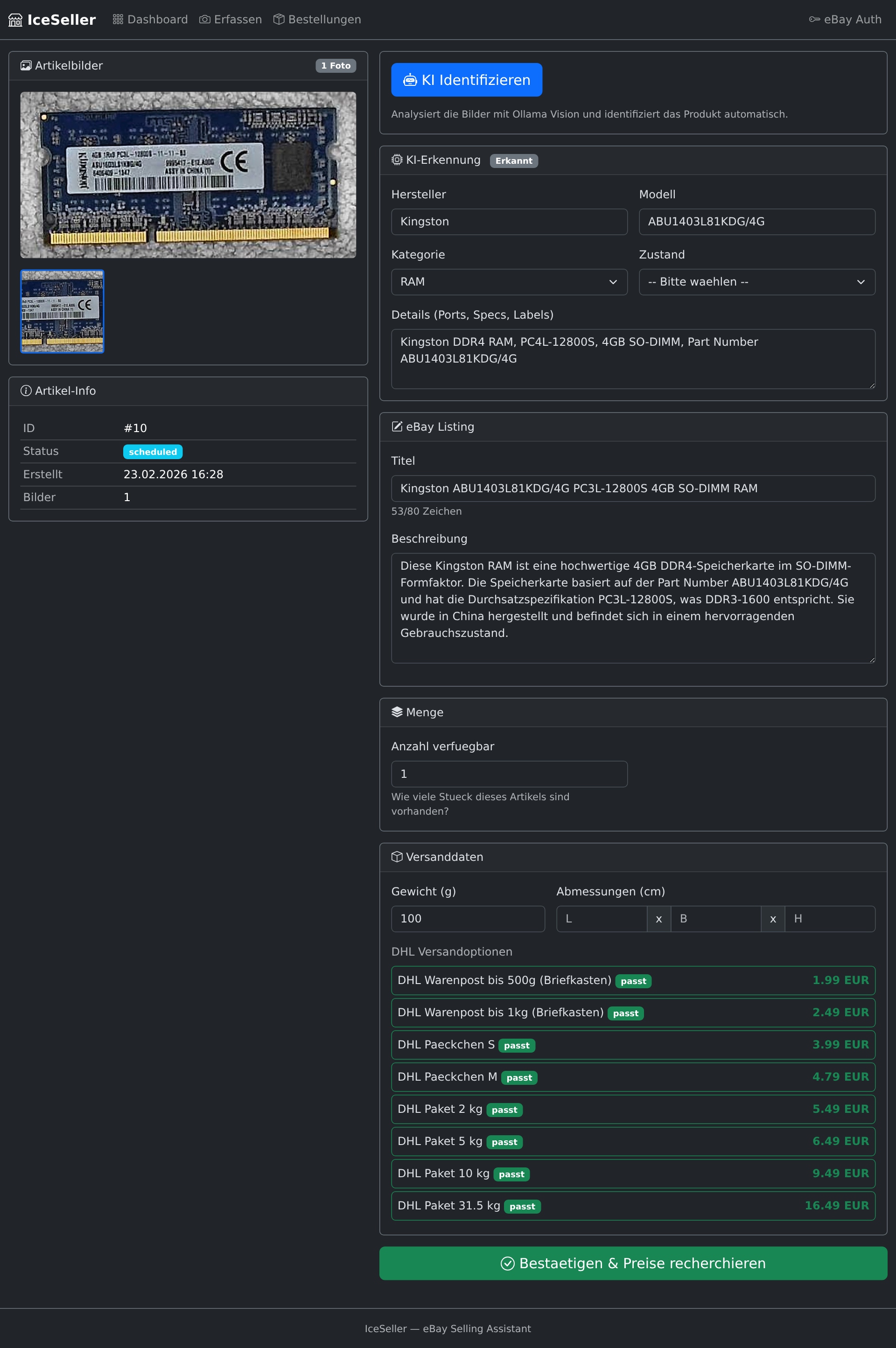
Task: Click the 'Erkannt' status badge
Action: coord(514,161)
